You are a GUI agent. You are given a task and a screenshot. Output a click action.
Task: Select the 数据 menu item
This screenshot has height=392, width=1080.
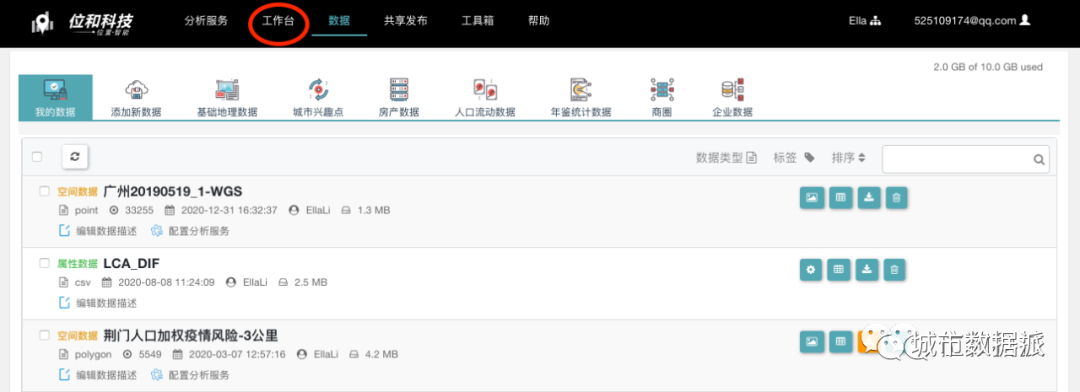(x=339, y=21)
